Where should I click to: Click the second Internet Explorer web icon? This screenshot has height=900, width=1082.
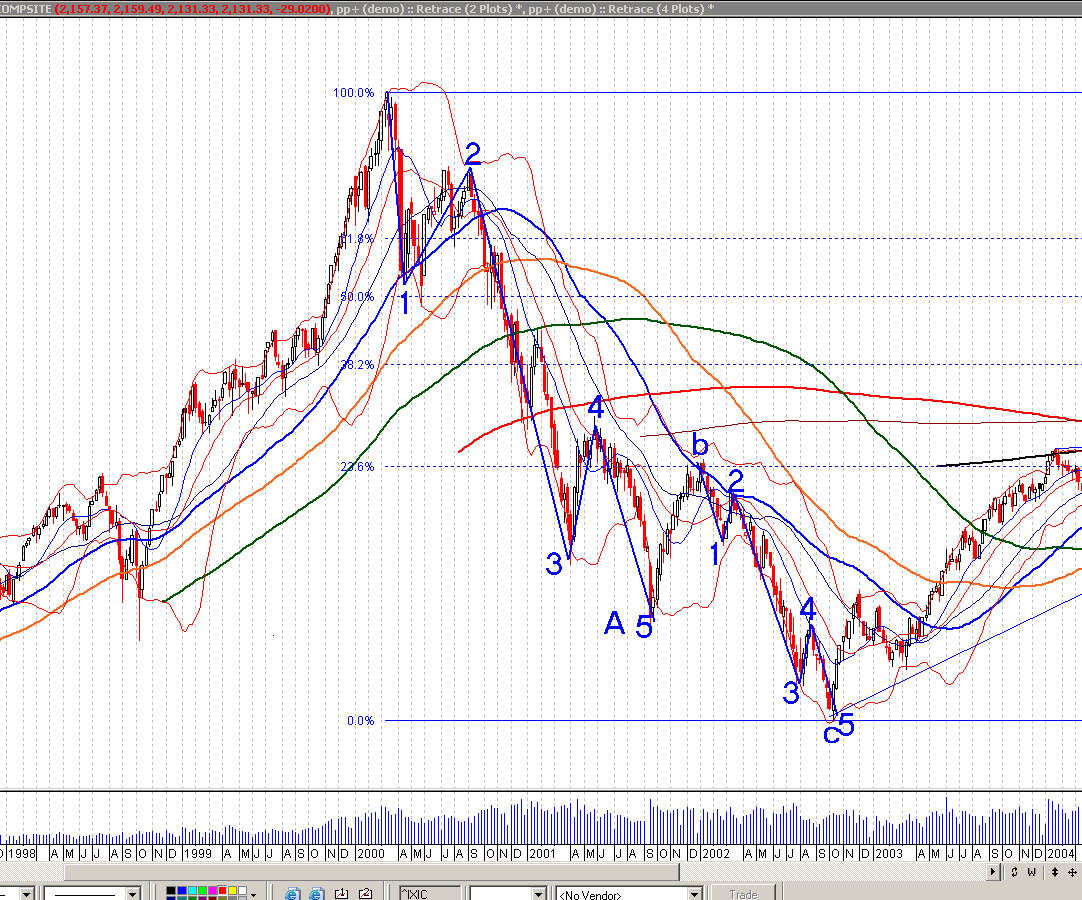coord(317,894)
